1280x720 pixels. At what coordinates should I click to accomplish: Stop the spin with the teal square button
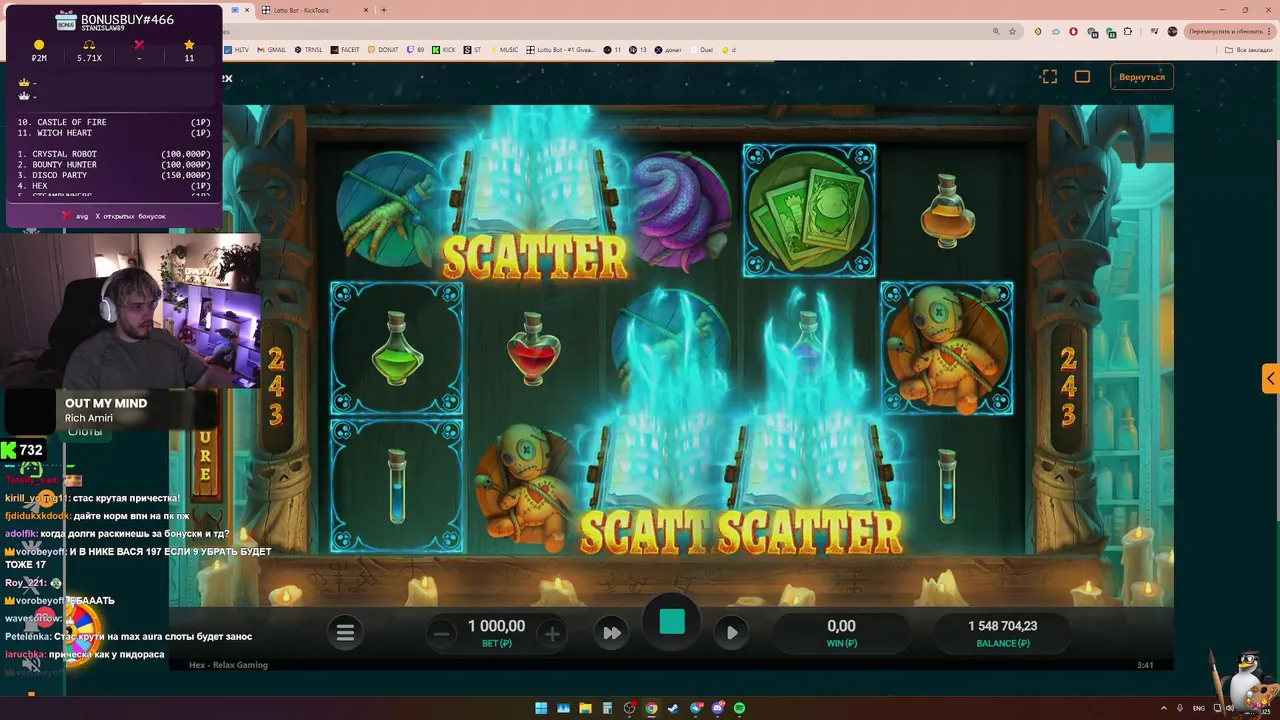[x=672, y=622]
